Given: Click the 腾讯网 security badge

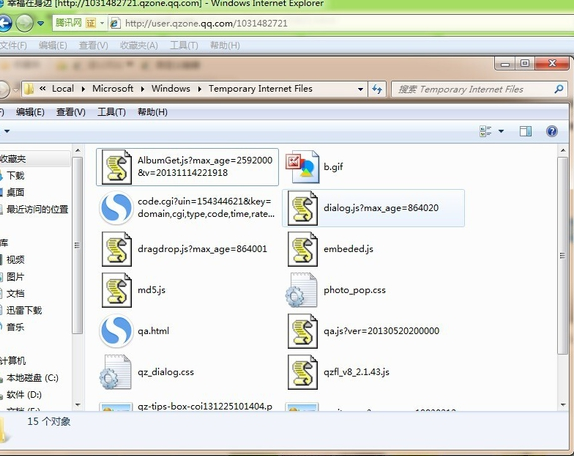Looking at the screenshot, I should tap(76, 23).
